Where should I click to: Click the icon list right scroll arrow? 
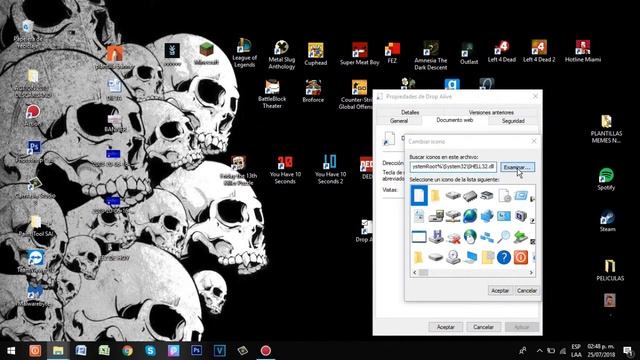click(531, 272)
